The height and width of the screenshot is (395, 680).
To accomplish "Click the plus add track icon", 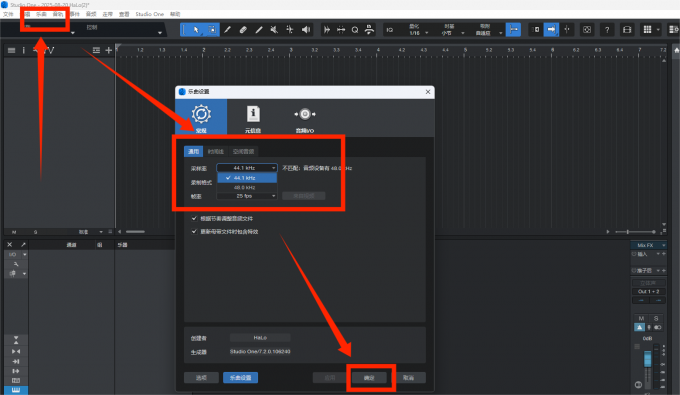I will [x=108, y=50].
